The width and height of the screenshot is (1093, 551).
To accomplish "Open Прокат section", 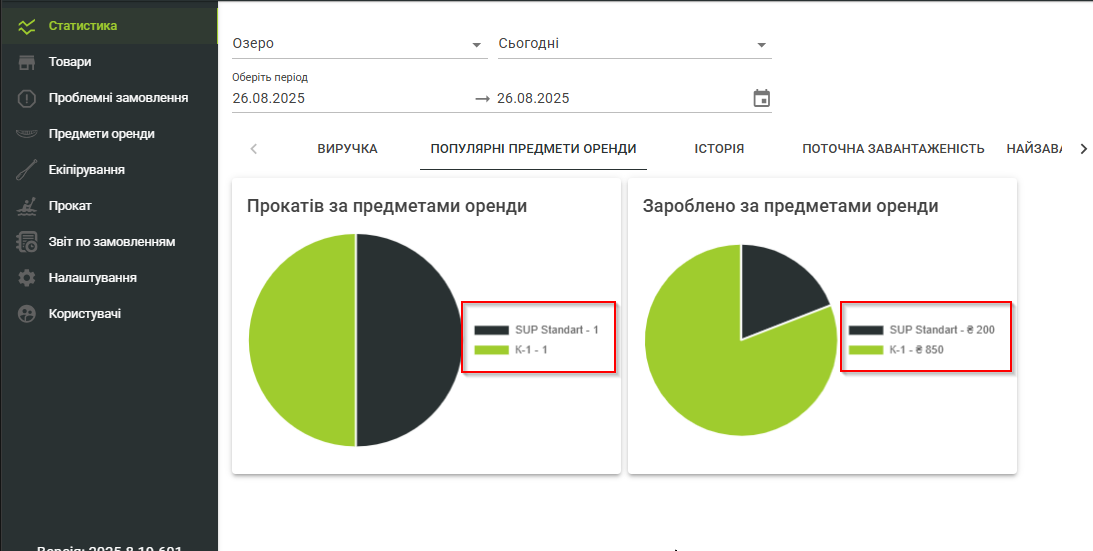I will (109, 206).
